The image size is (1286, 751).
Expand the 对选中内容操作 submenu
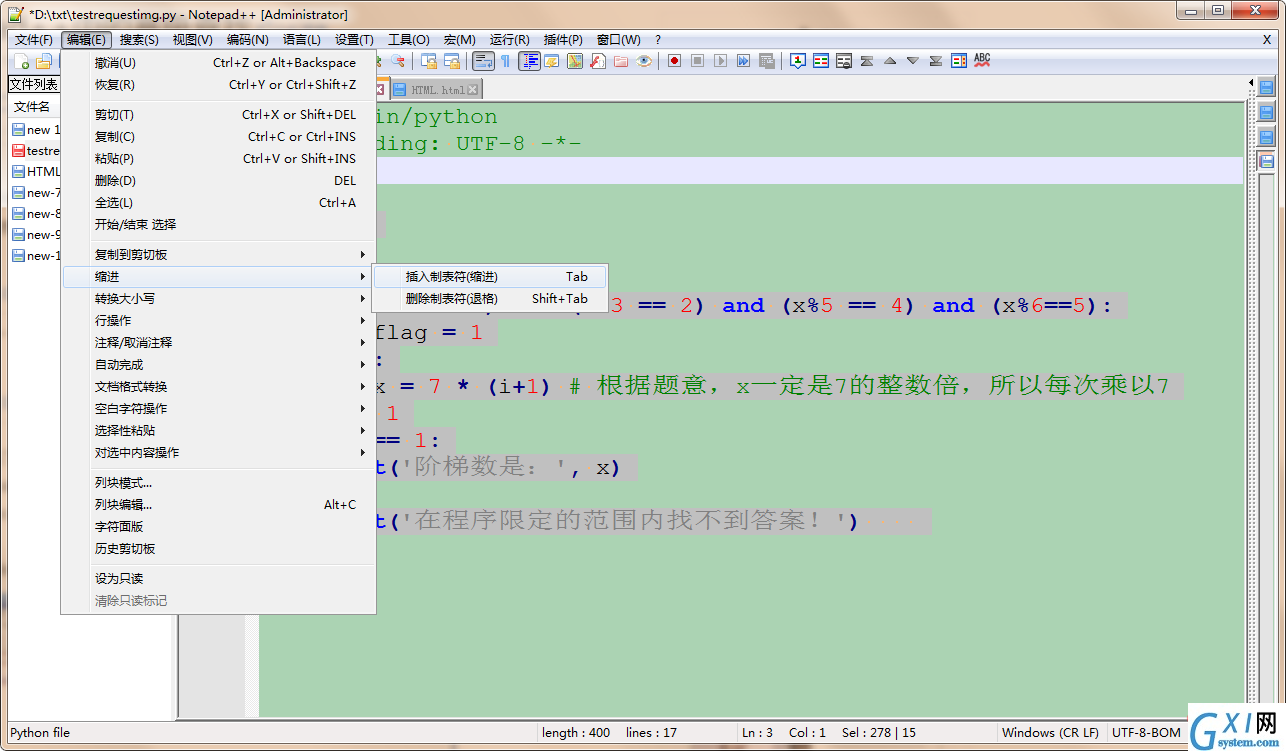(218, 453)
